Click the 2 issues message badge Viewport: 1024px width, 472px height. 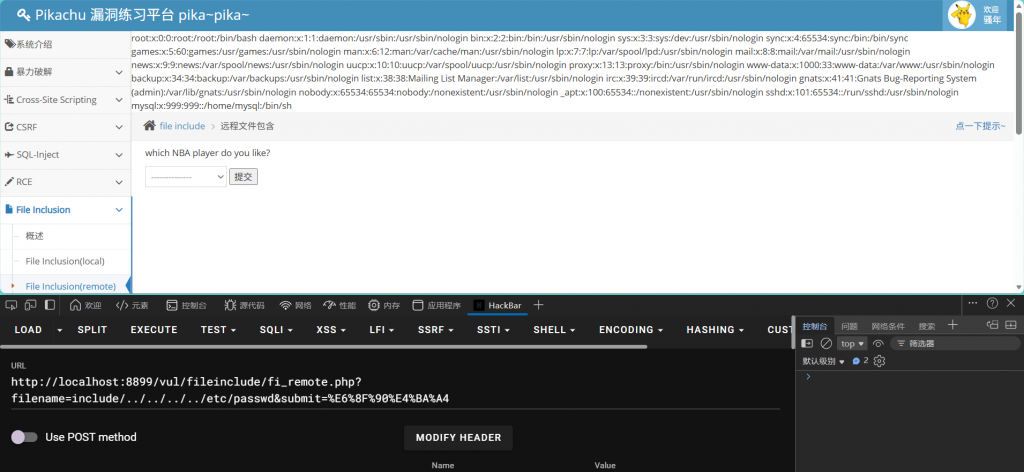tap(860, 360)
